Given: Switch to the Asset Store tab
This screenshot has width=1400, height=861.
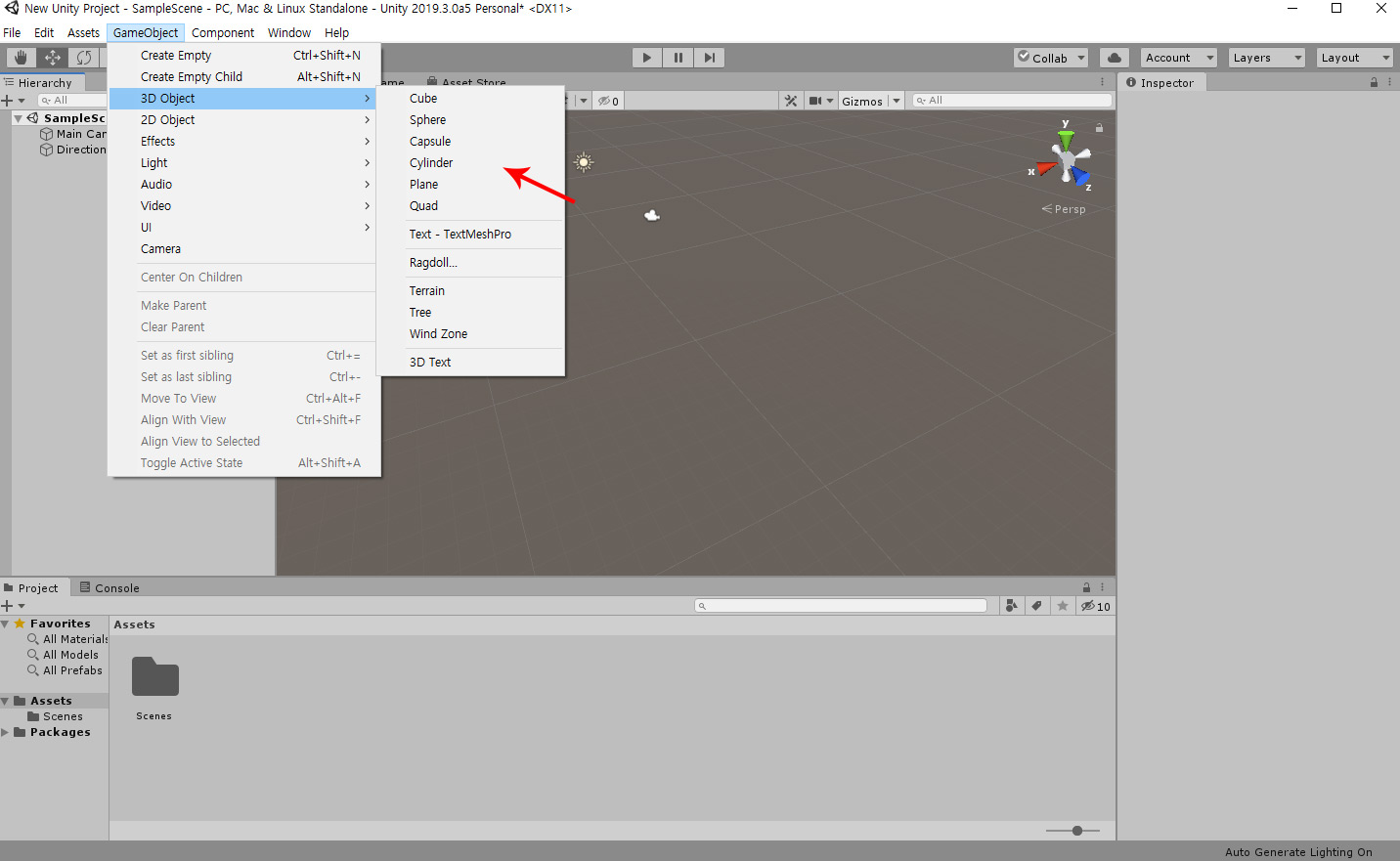Looking at the screenshot, I should click(x=466, y=83).
